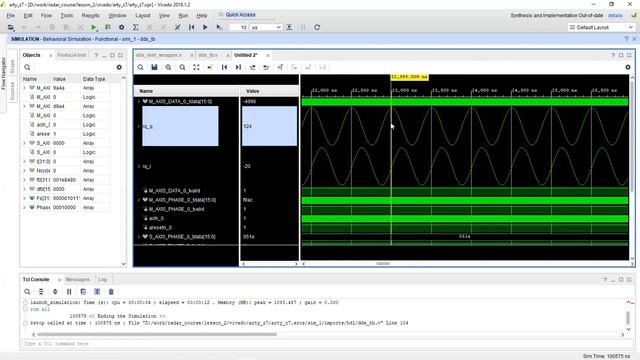Search objects in Objects panel
640x360 pixels.
click(x=27, y=67)
